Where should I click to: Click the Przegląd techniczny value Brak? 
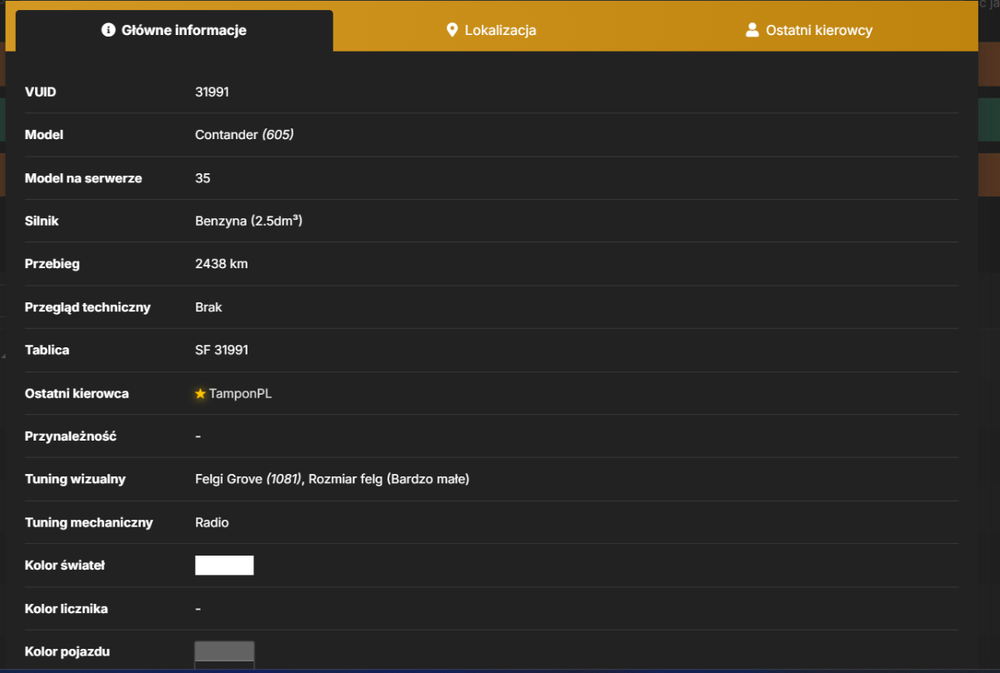tap(209, 307)
